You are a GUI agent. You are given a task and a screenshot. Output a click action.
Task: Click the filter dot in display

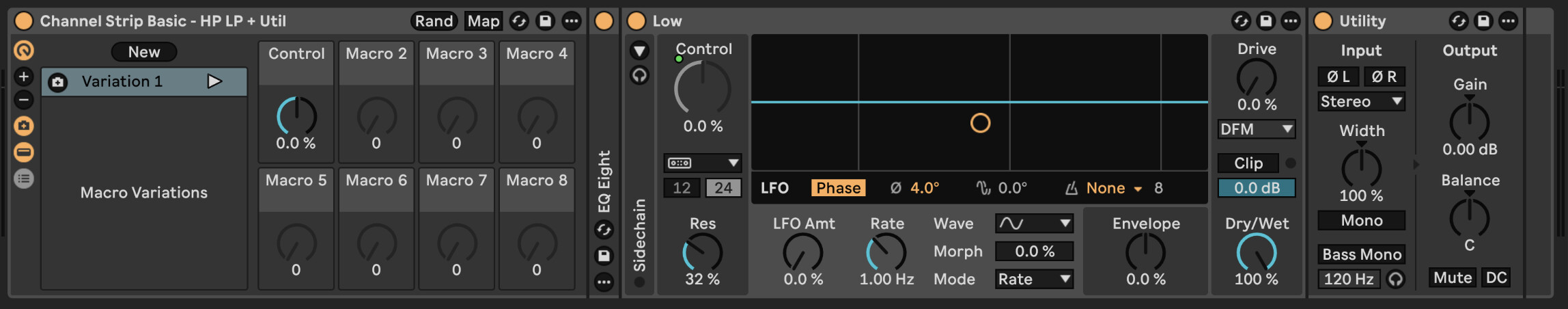(x=980, y=123)
